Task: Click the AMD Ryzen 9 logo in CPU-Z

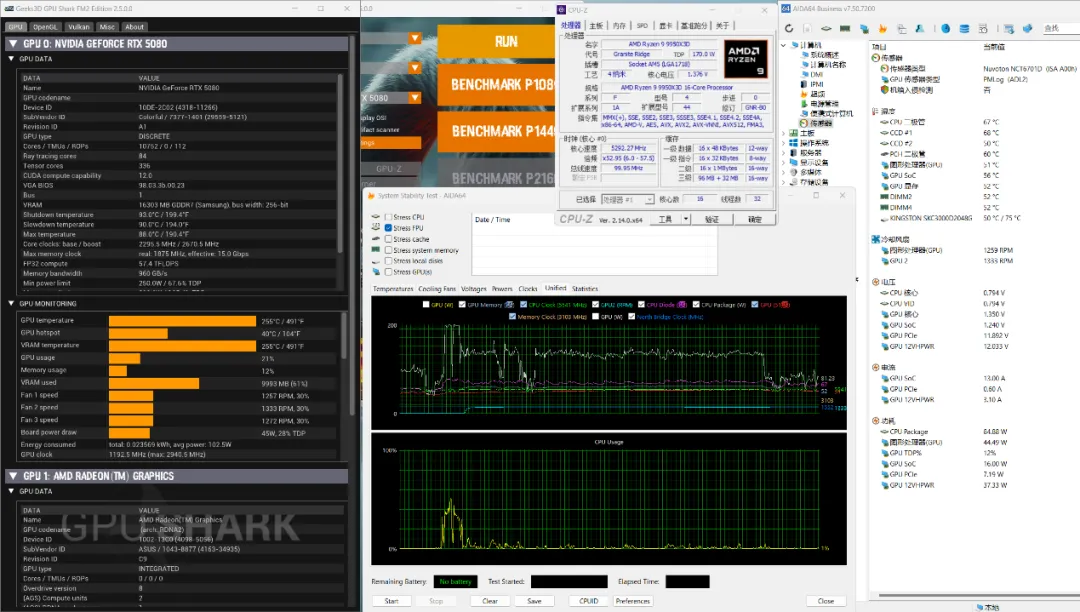Action: (x=745, y=59)
